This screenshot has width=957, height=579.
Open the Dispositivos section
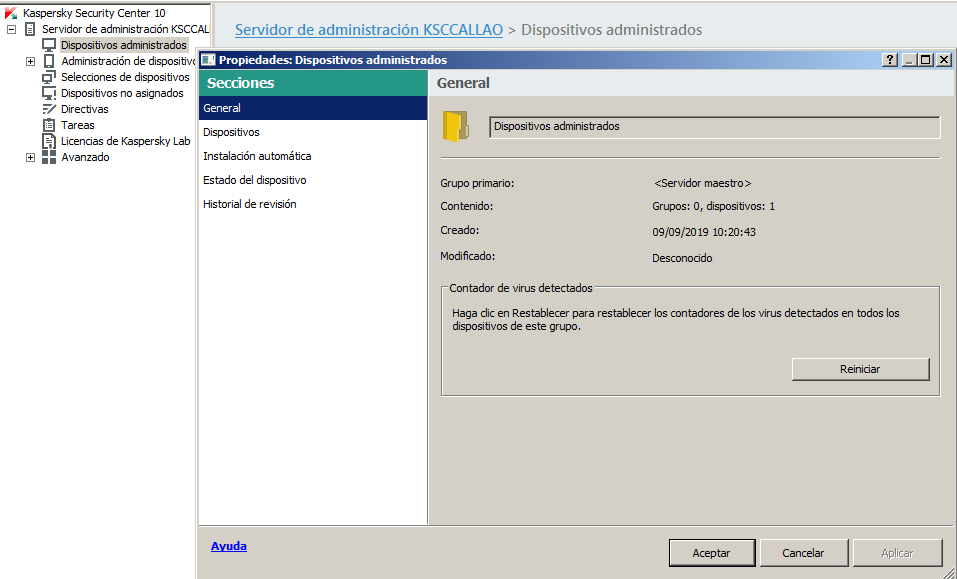[x=313, y=132]
